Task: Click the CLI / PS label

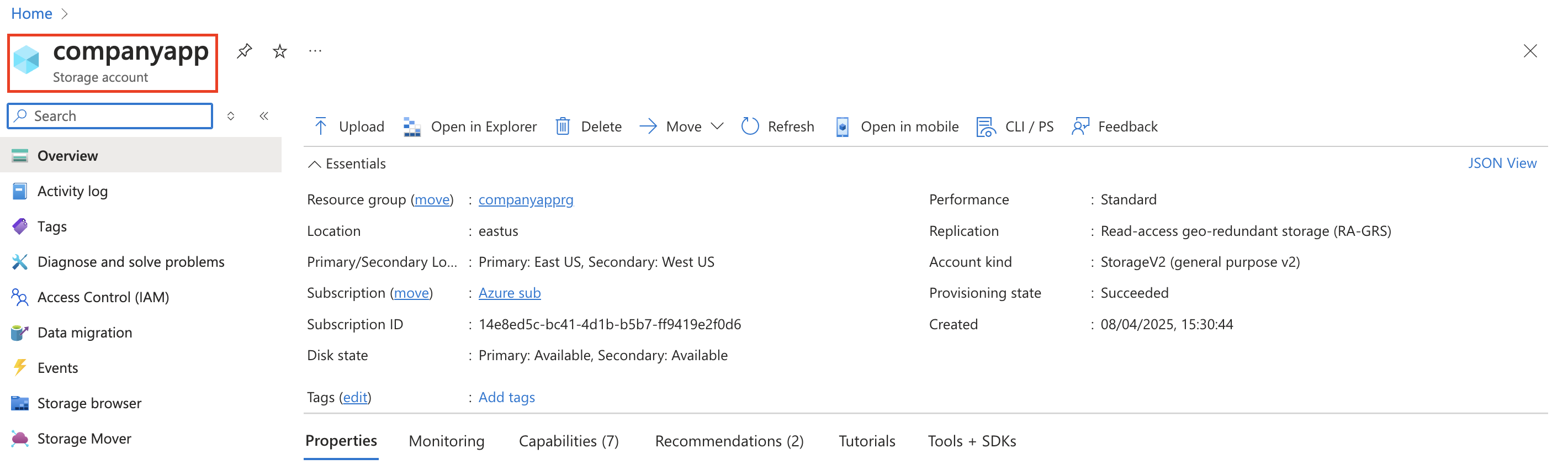Action: 1029,126
